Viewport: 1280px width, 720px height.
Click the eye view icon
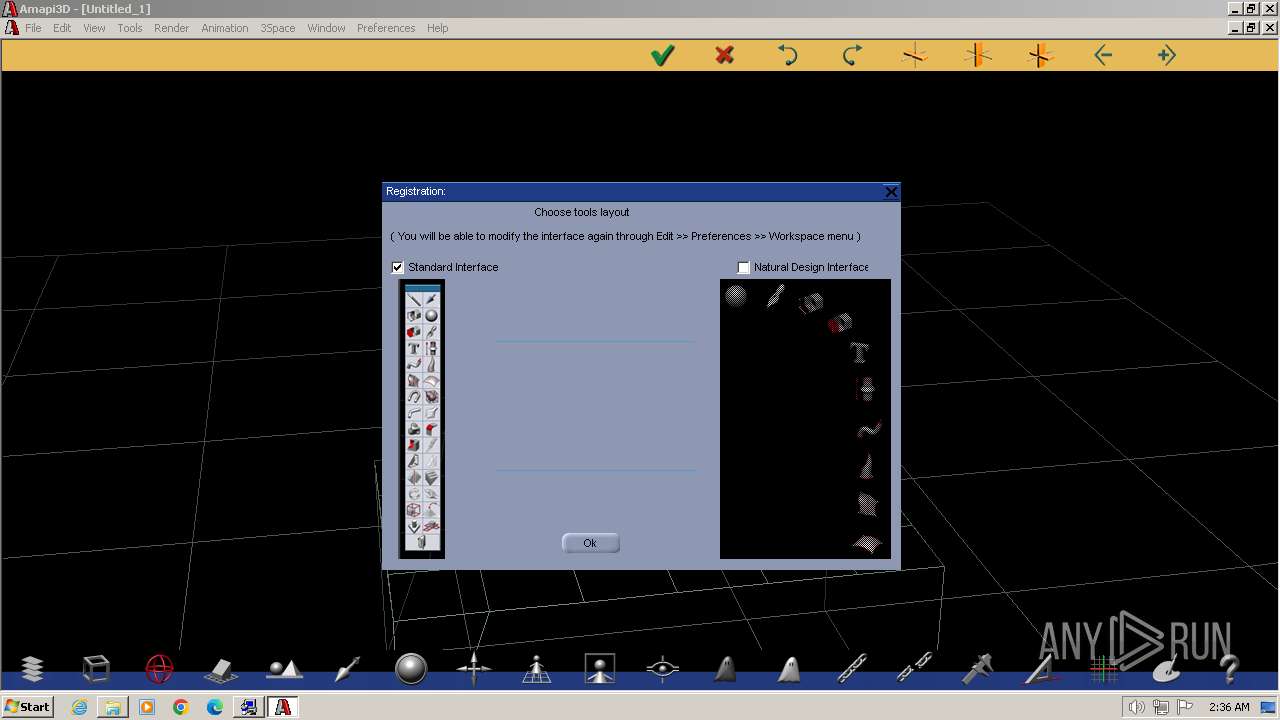click(663, 668)
